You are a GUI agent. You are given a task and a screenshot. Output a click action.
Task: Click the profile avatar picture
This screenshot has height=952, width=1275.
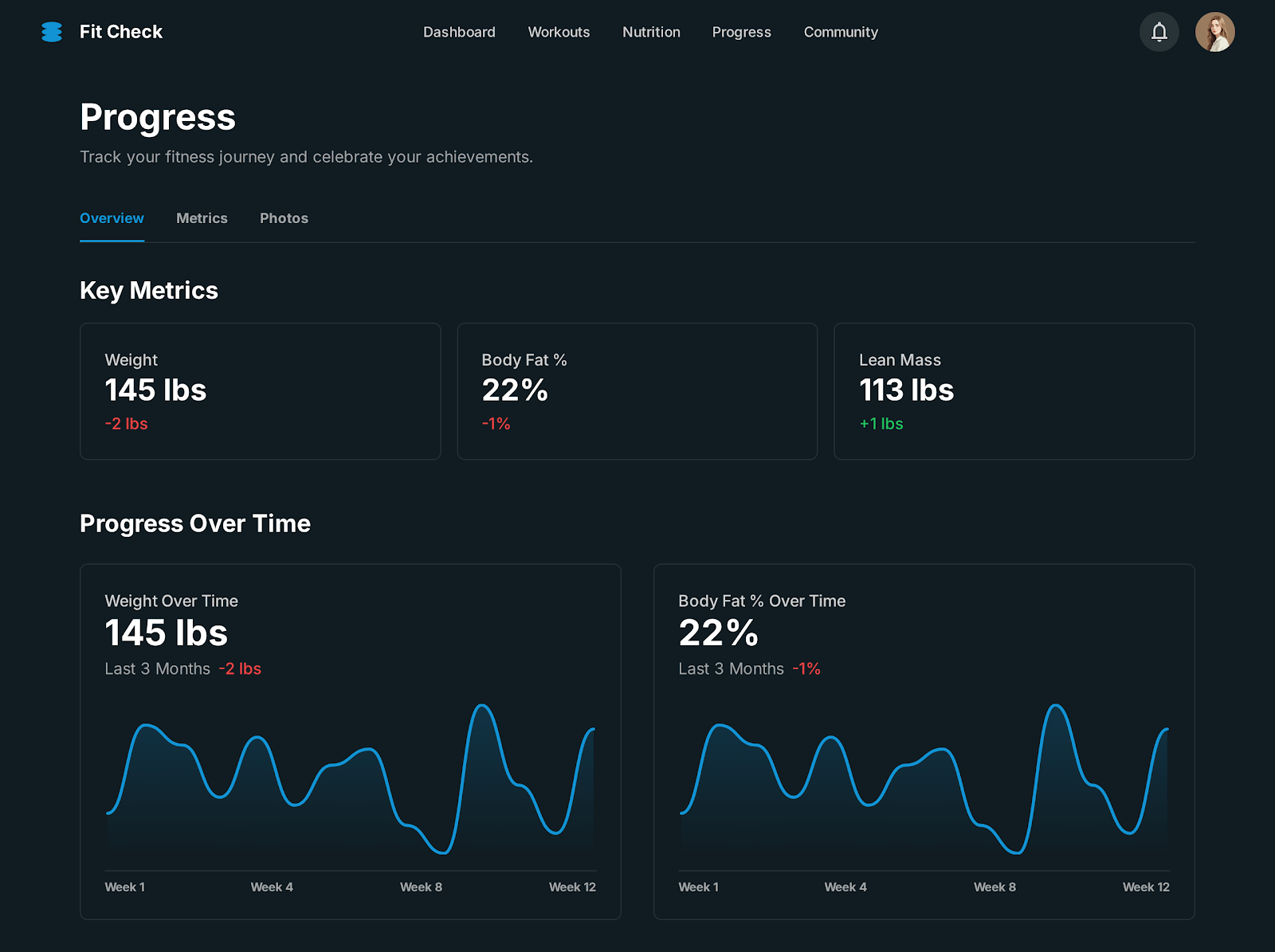coord(1215,32)
